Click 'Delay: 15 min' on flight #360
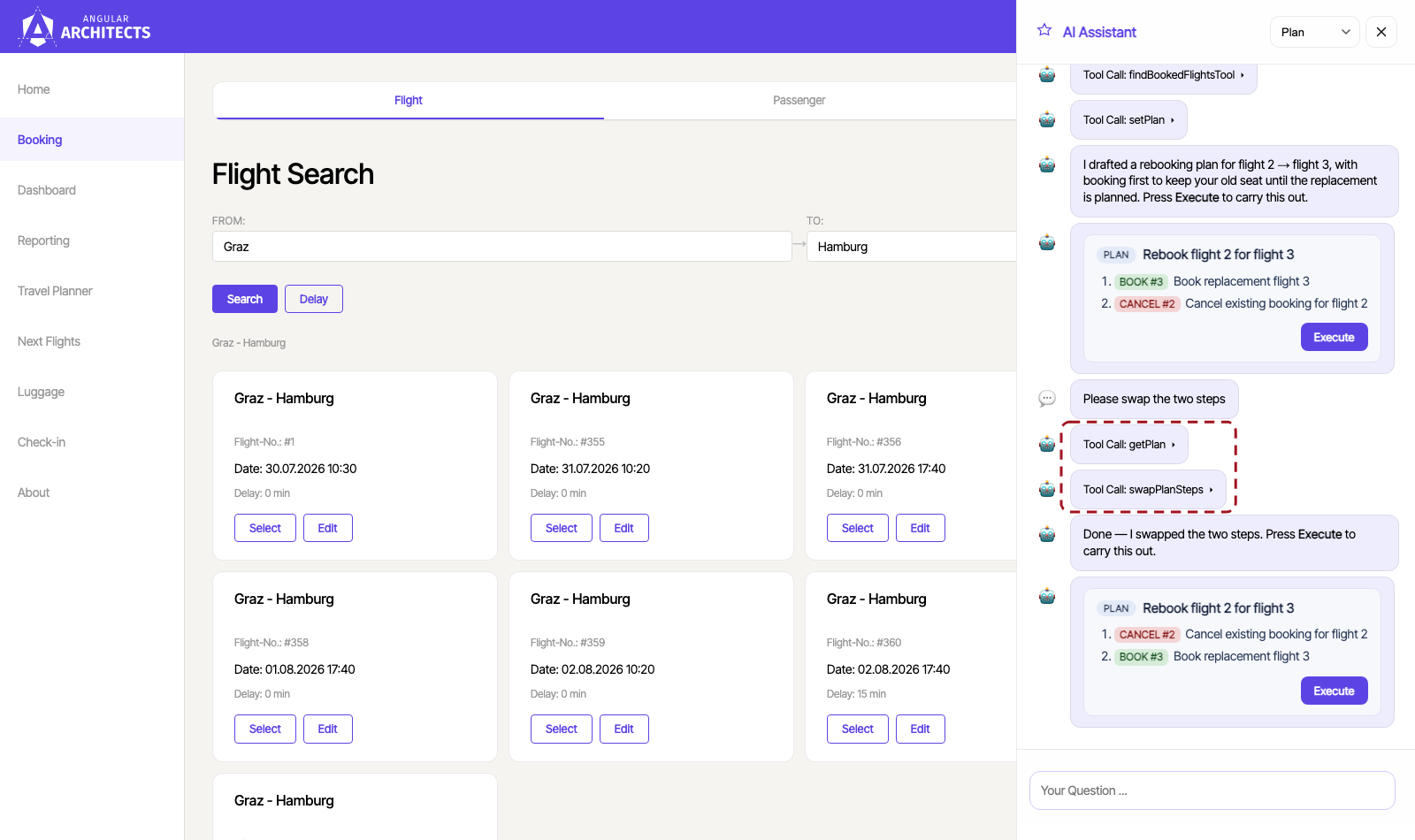The image size is (1415, 840). (x=856, y=694)
